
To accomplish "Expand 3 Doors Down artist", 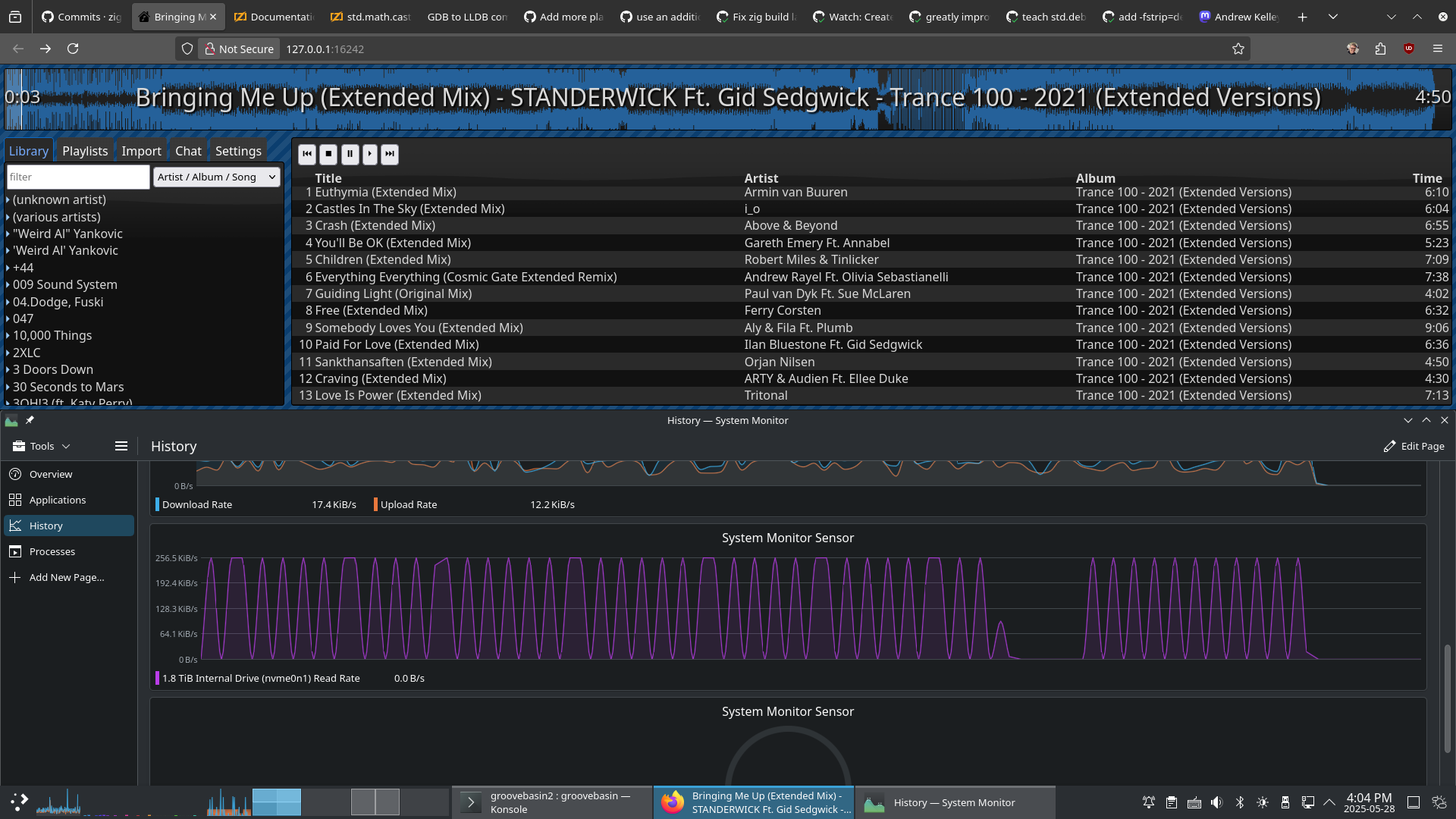I will [x=8, y=370].
